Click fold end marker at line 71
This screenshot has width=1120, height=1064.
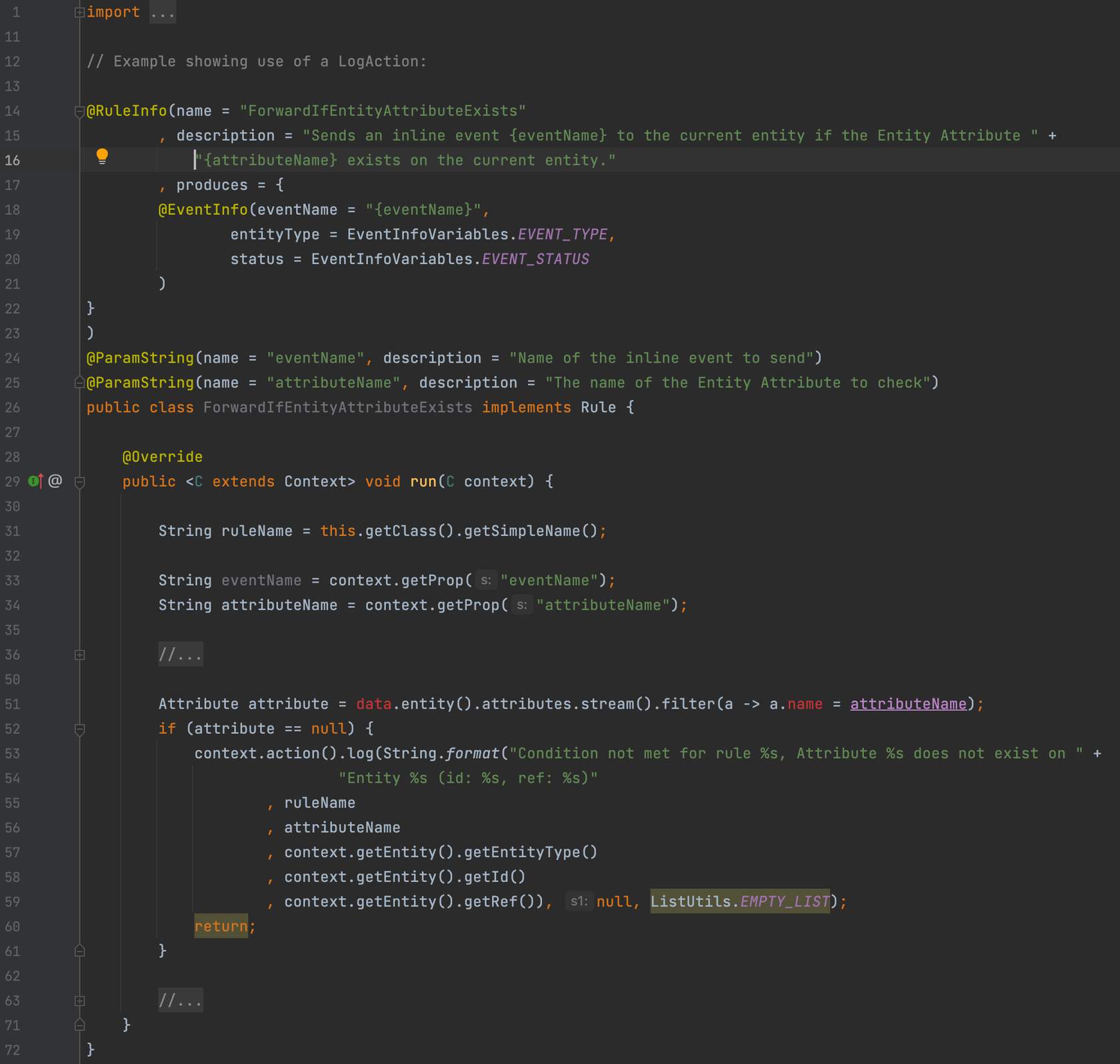click(x=79, y=1025)
